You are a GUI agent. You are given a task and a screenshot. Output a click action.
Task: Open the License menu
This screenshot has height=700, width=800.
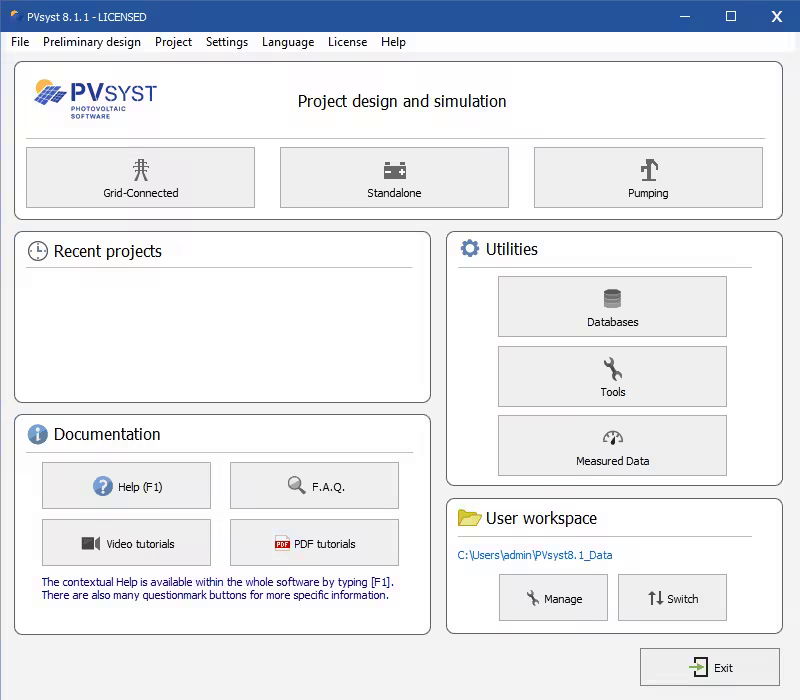[347, 42]
